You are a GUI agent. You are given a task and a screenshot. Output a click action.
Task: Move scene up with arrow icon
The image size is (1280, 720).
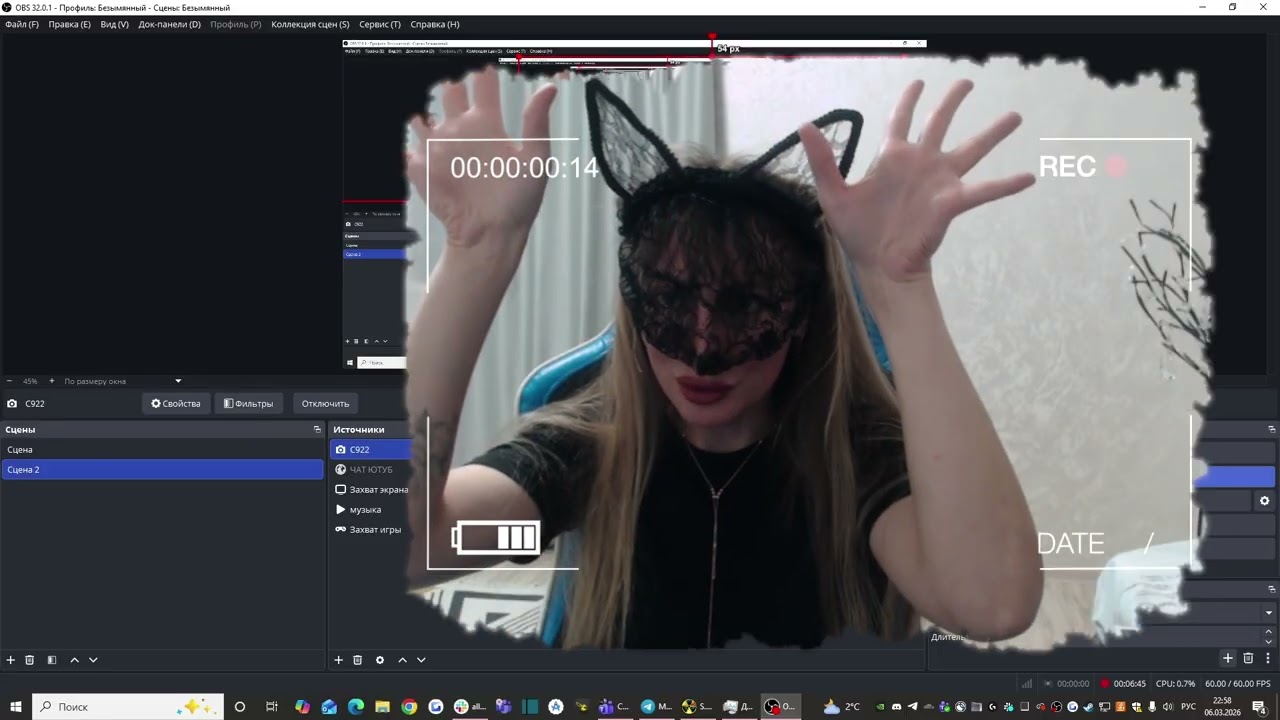(x=74, y=660)
